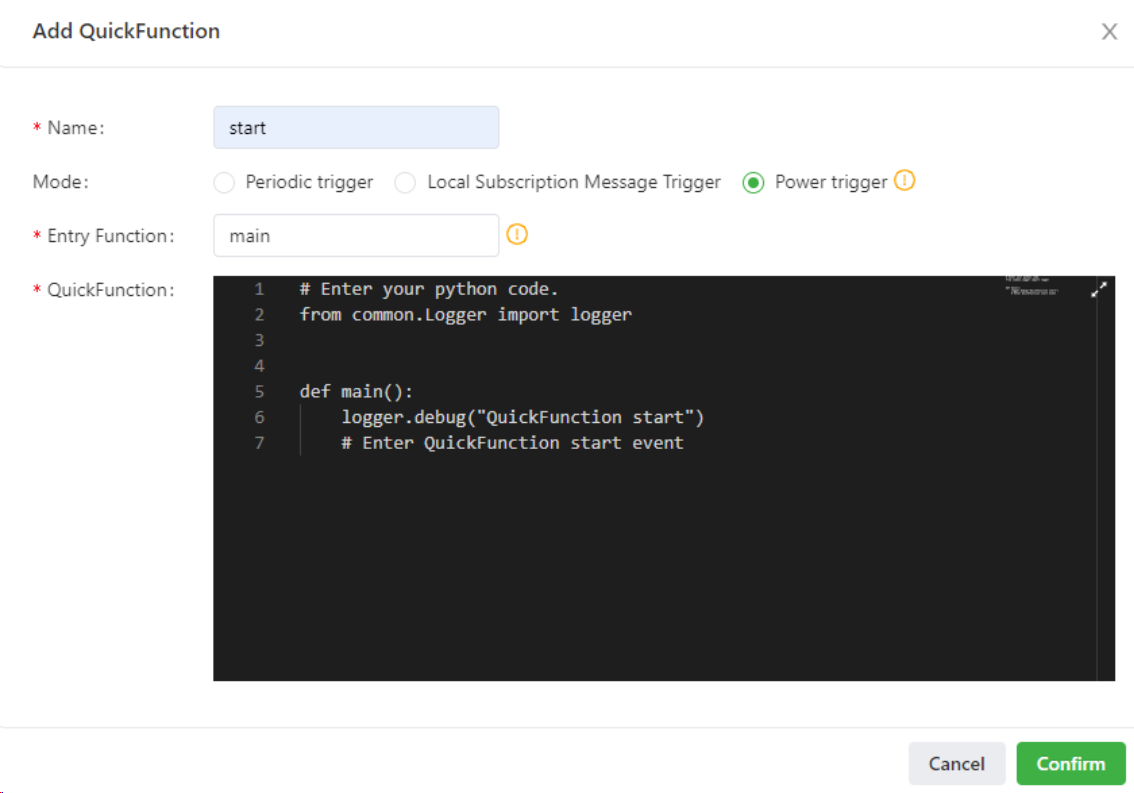This screenshot has width=1134, height=793.
Task: Click the Name input field containing 'start'
Action: pyautogui.click(x=356, y=128)
